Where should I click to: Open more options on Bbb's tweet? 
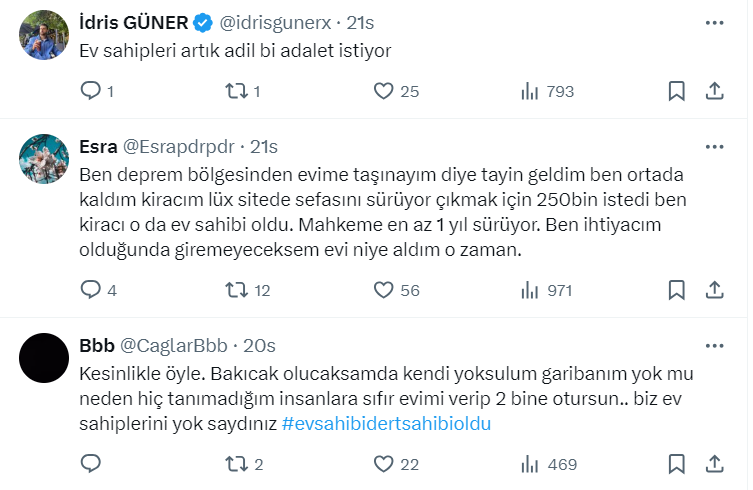coord(715,345)
